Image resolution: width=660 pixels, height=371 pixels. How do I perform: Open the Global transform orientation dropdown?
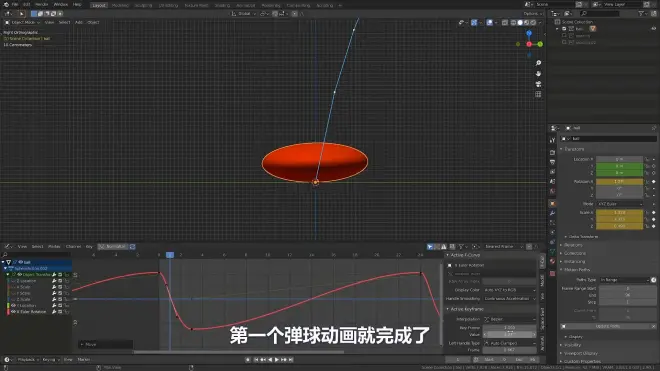(x=244, y=13)
